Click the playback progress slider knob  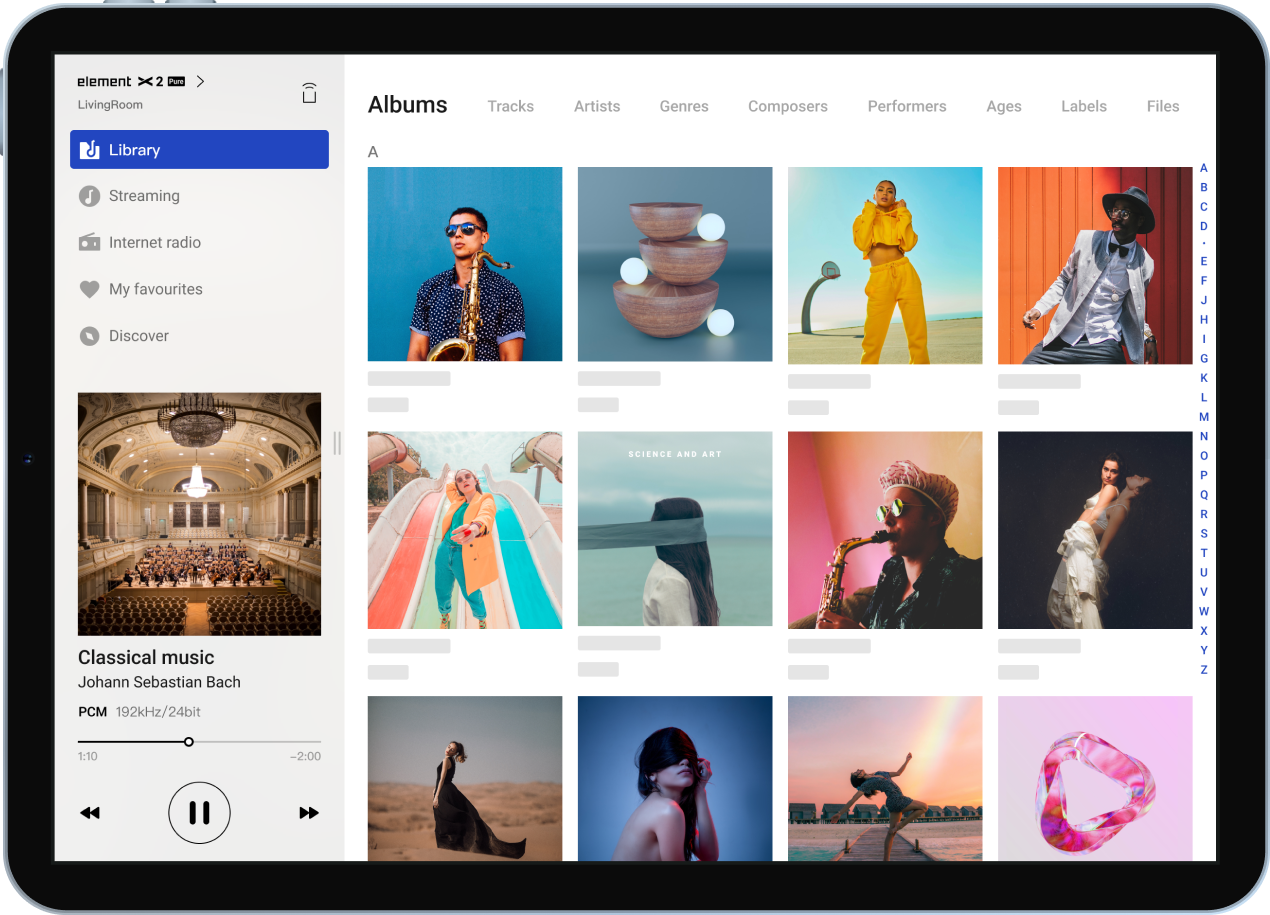click(x=188, y=742)
